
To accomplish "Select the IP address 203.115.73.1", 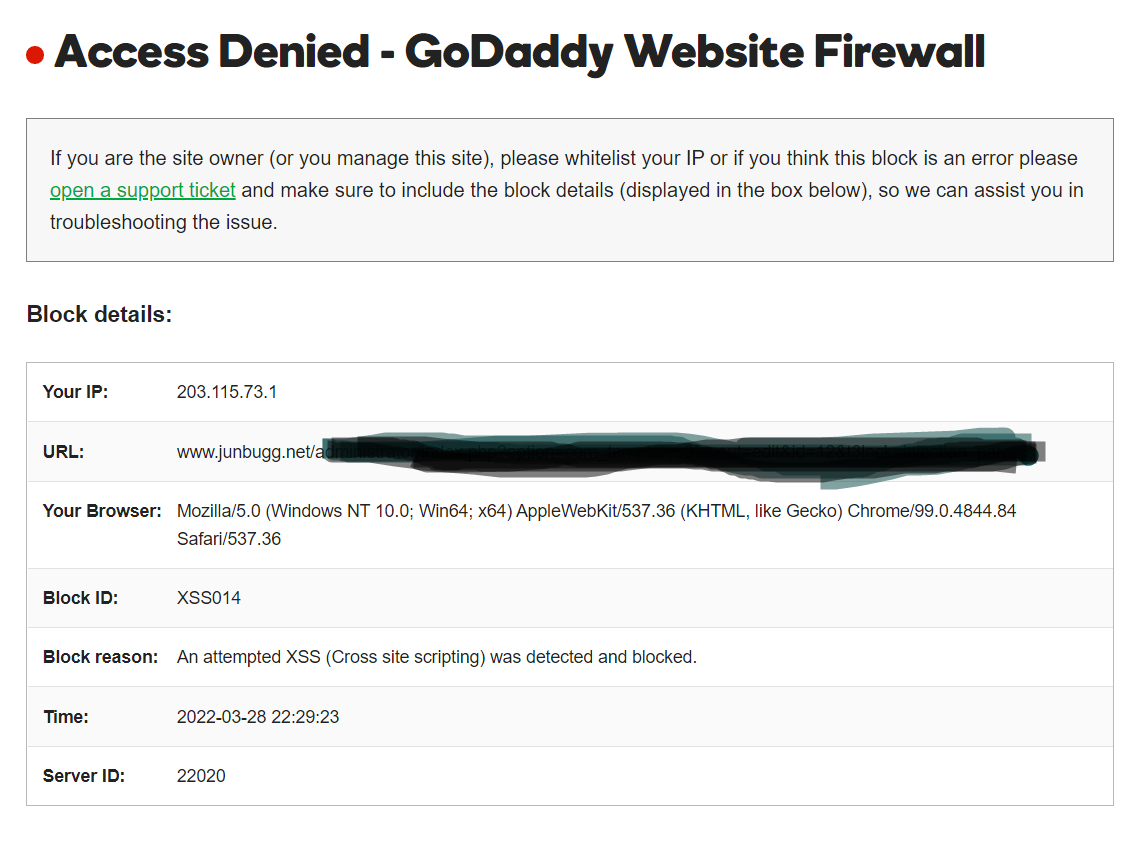I will (226, 392).
